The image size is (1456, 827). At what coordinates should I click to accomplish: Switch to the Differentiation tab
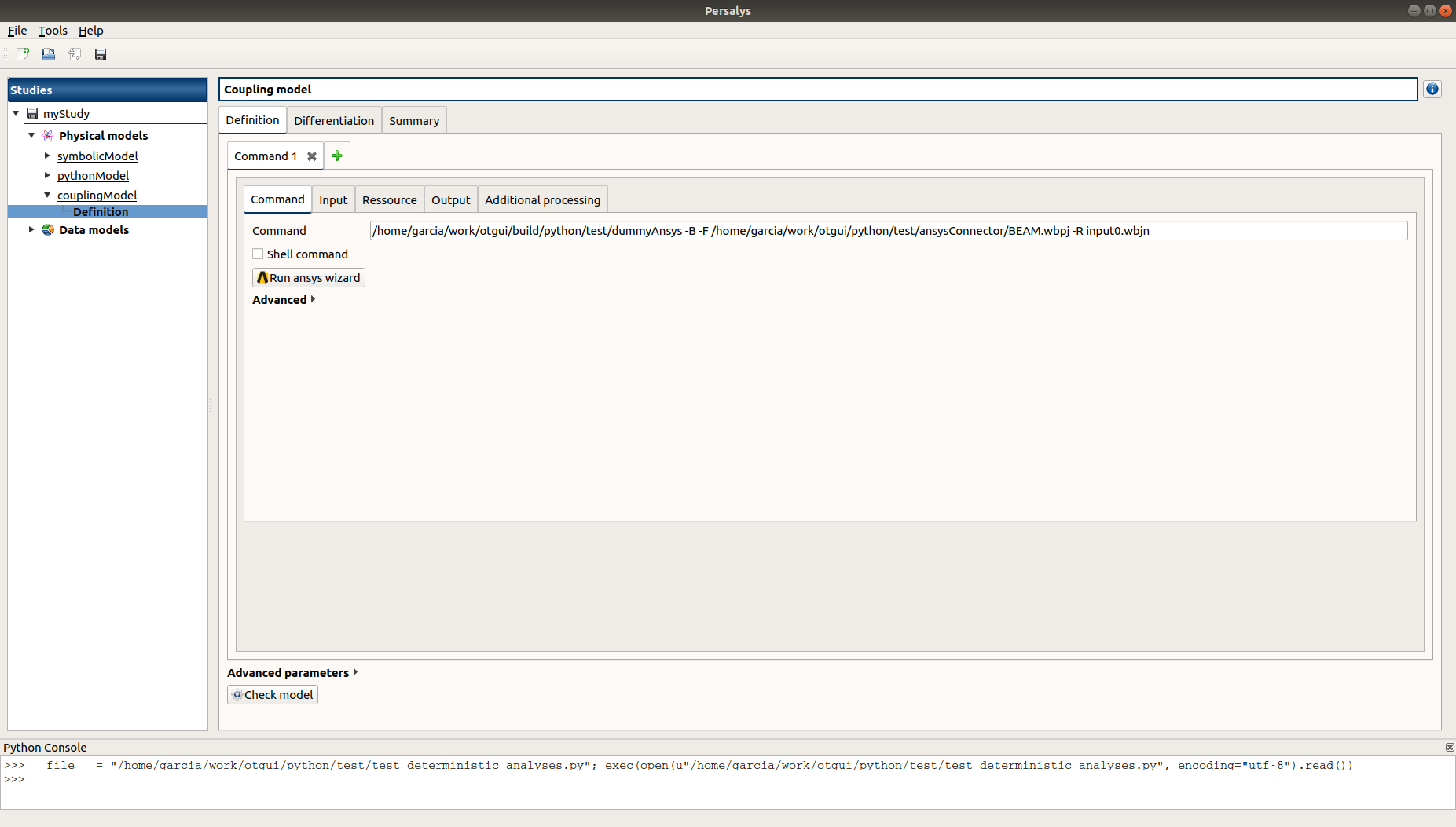(x=334, y=121)
